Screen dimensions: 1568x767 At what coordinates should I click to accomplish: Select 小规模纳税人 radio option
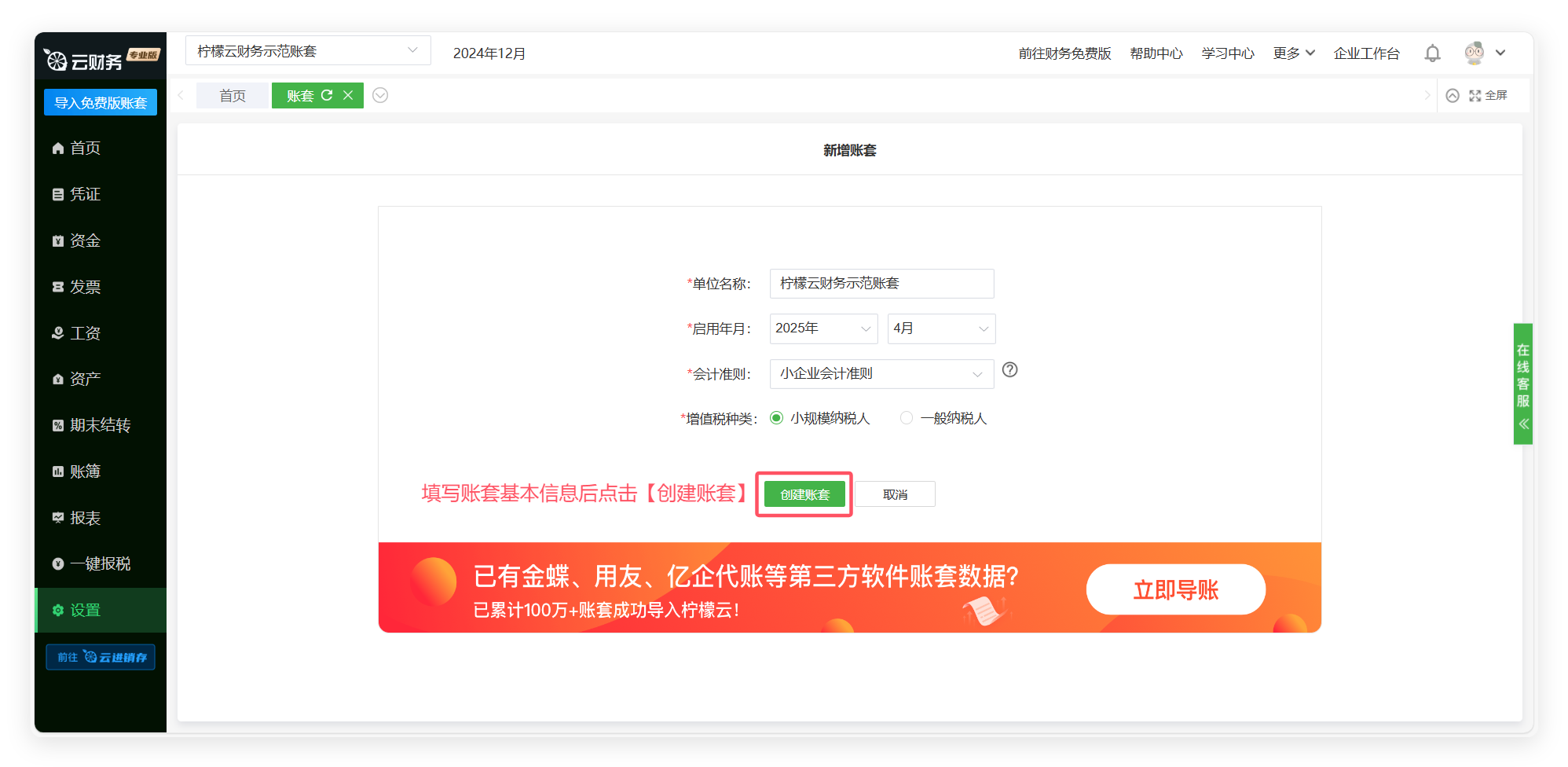point(777,418)
